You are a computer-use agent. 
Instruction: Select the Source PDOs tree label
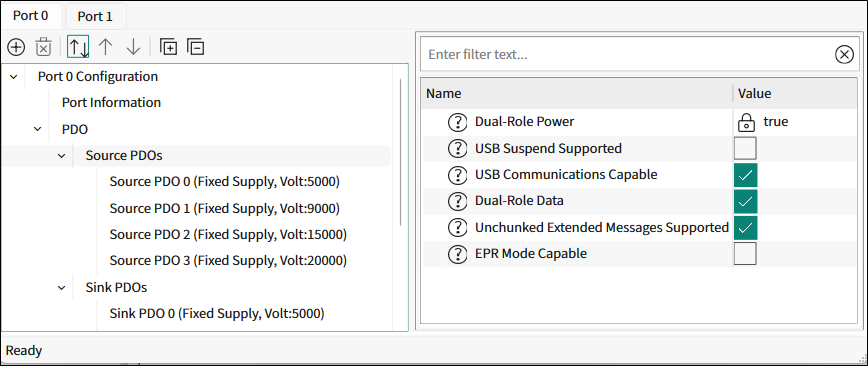pyautogui.click(x=124, y=156)
